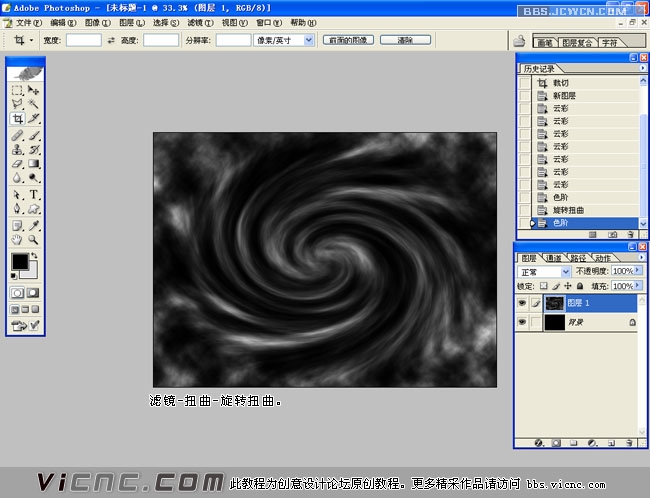Select the Dodge tool
The height and width of the screenshot is (498, 650).
click(34, 178)
